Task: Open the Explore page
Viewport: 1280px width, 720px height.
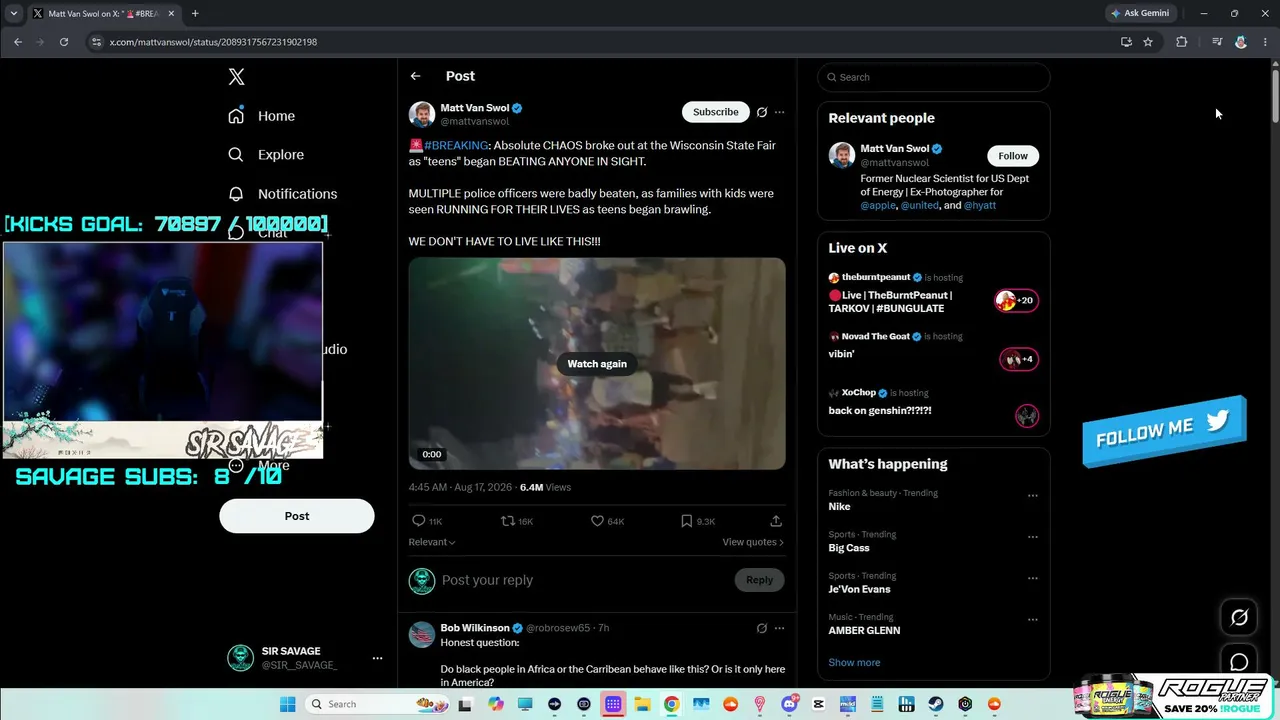Action: coord(266,155)
